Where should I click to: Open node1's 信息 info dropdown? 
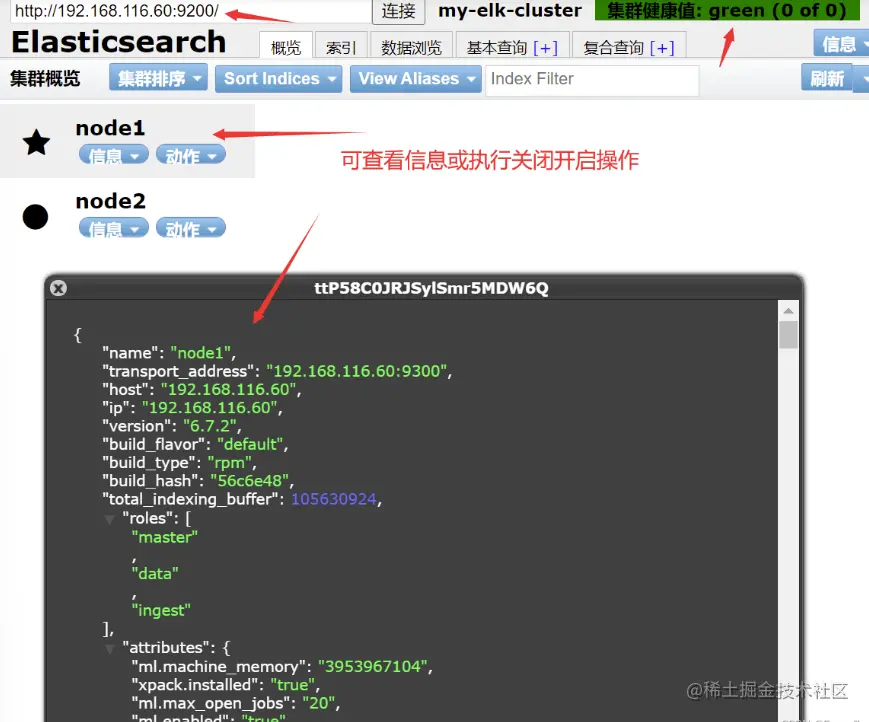point(113,155)
